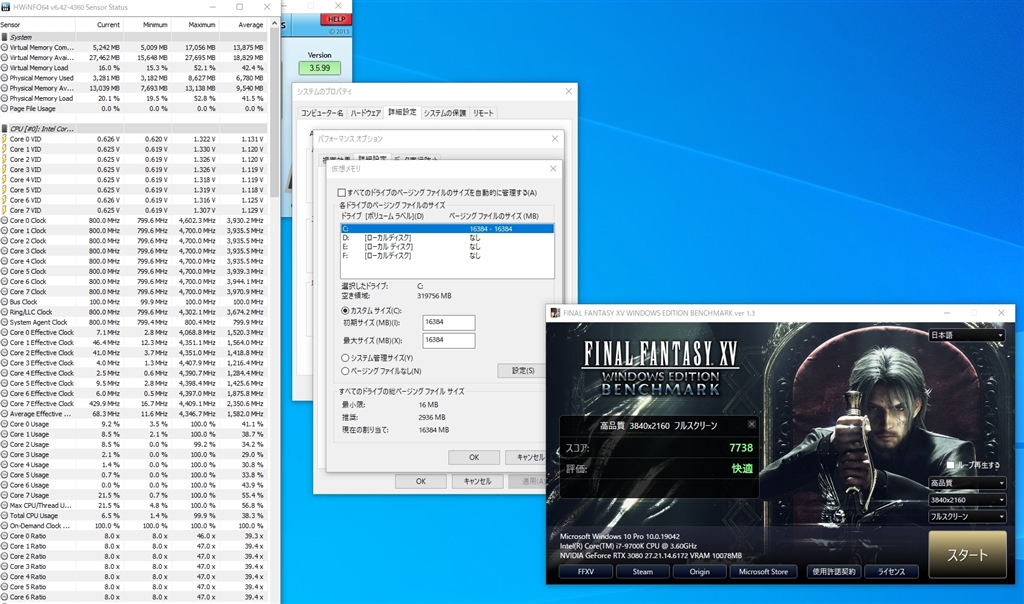Click the Page File Usage sensor icon
This screenshot has width=1024, height=604.
5,108
